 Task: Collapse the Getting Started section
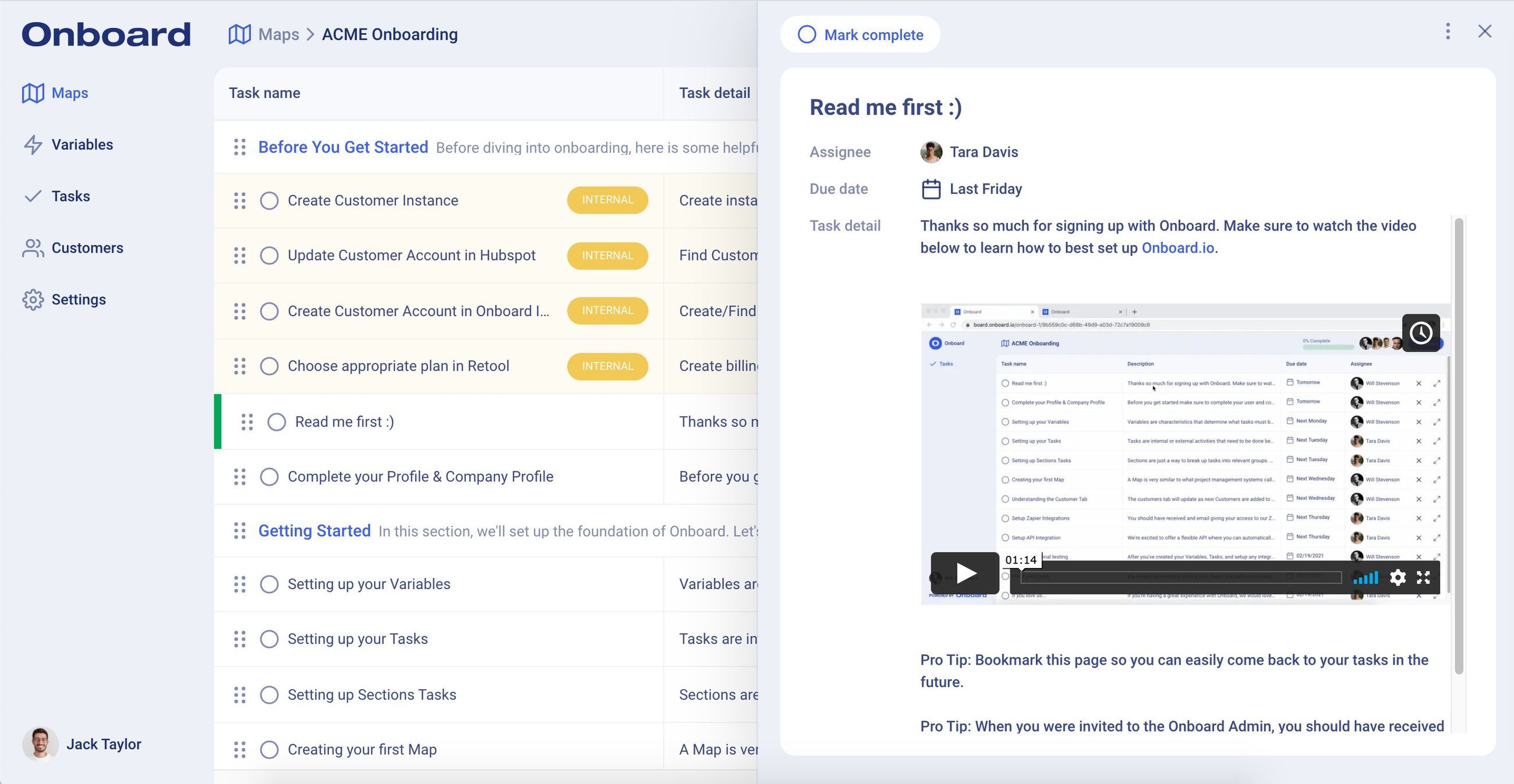pos(314,530)
